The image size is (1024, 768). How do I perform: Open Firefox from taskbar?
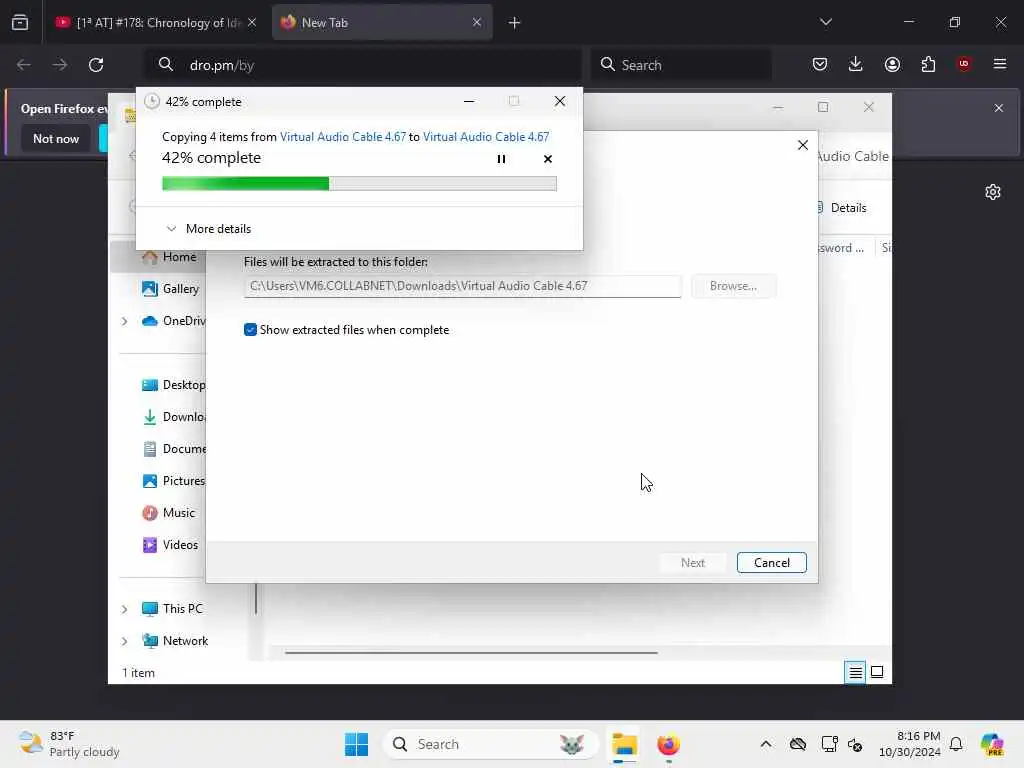click(x=668, y=744)
